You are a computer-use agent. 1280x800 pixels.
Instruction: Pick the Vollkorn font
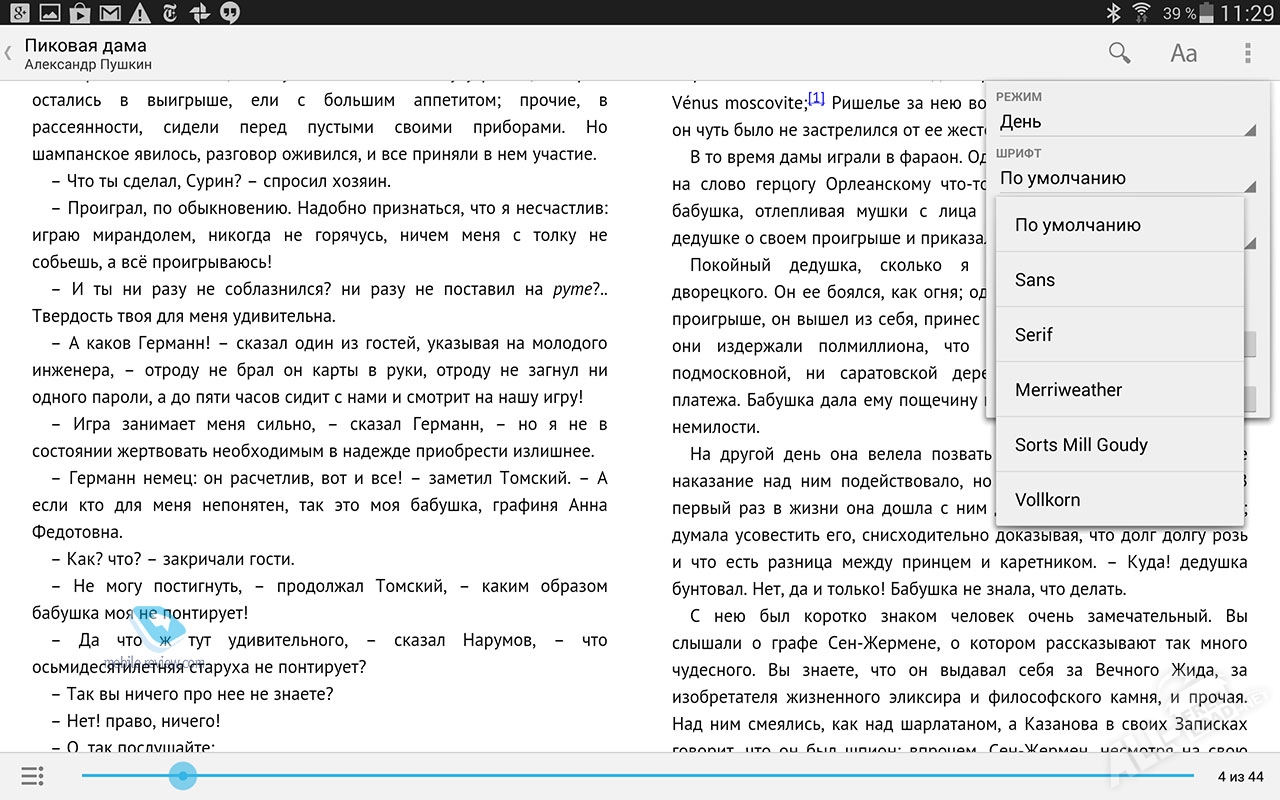[1120, 500]
